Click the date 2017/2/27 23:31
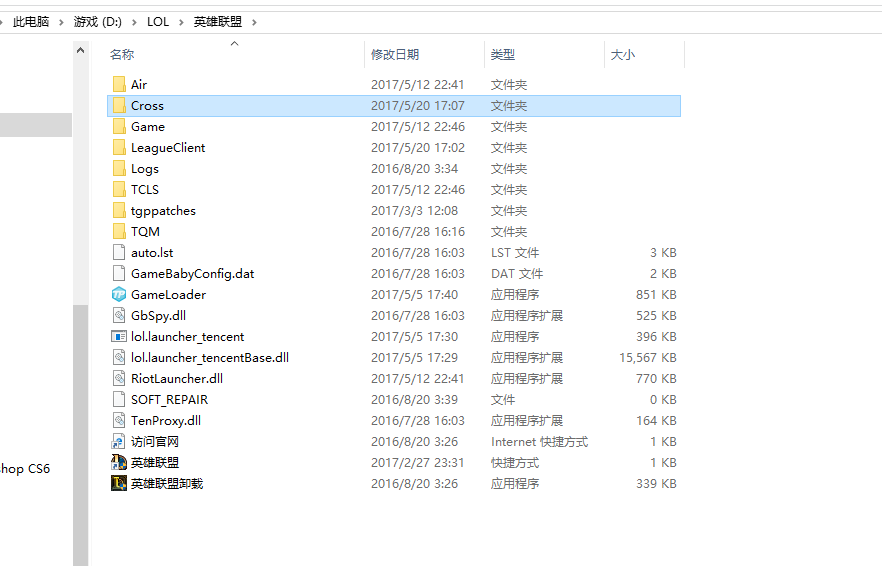Viewport: 882px width, 566px height. coord(418,463)
